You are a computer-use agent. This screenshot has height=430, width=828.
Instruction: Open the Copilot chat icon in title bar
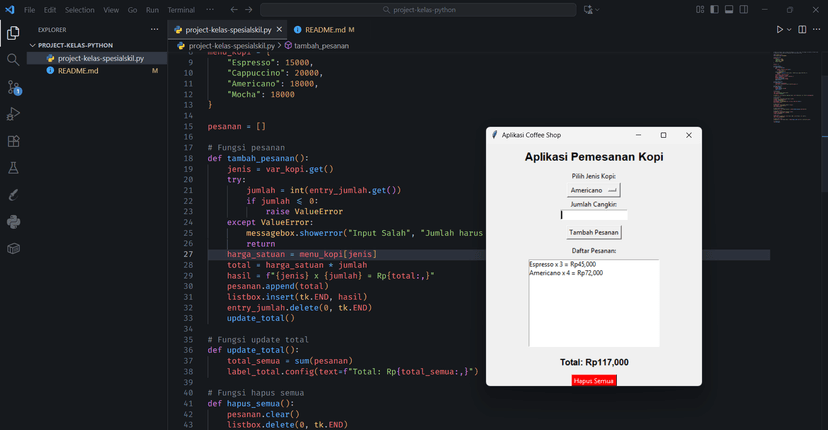(x=588, y=10)
